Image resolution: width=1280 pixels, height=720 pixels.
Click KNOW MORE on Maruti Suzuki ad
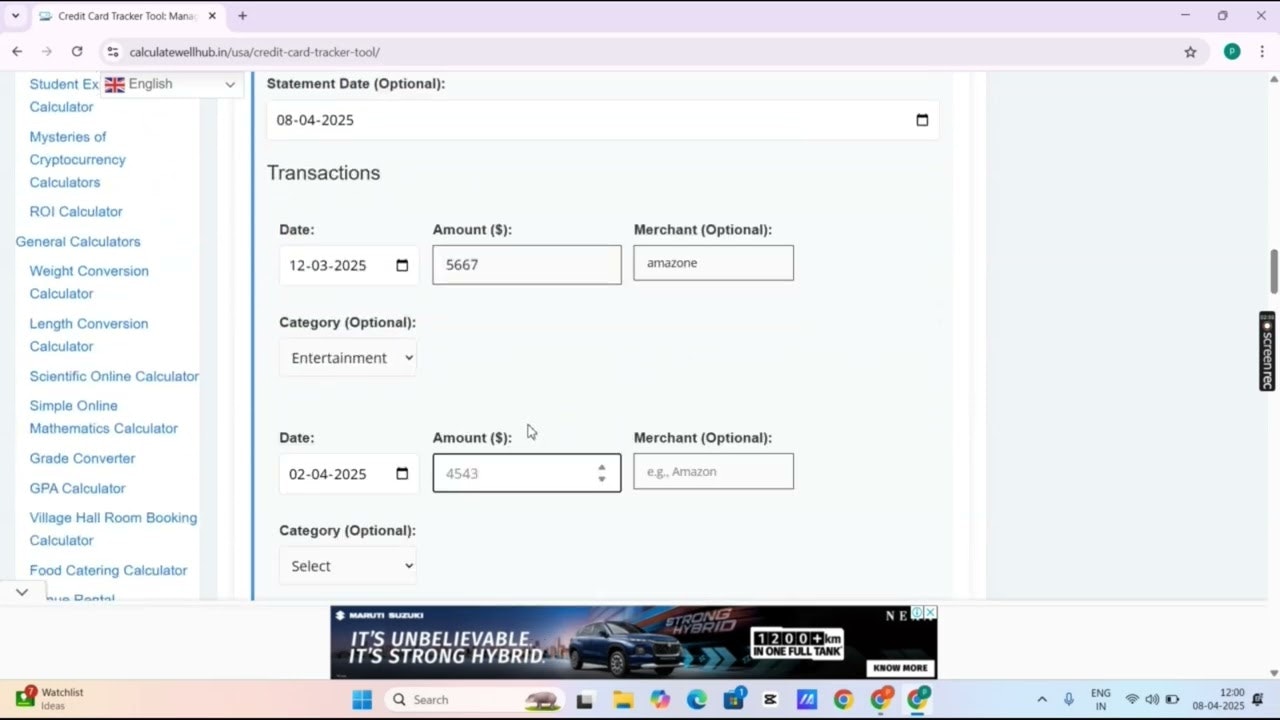(x=900, y=668)
